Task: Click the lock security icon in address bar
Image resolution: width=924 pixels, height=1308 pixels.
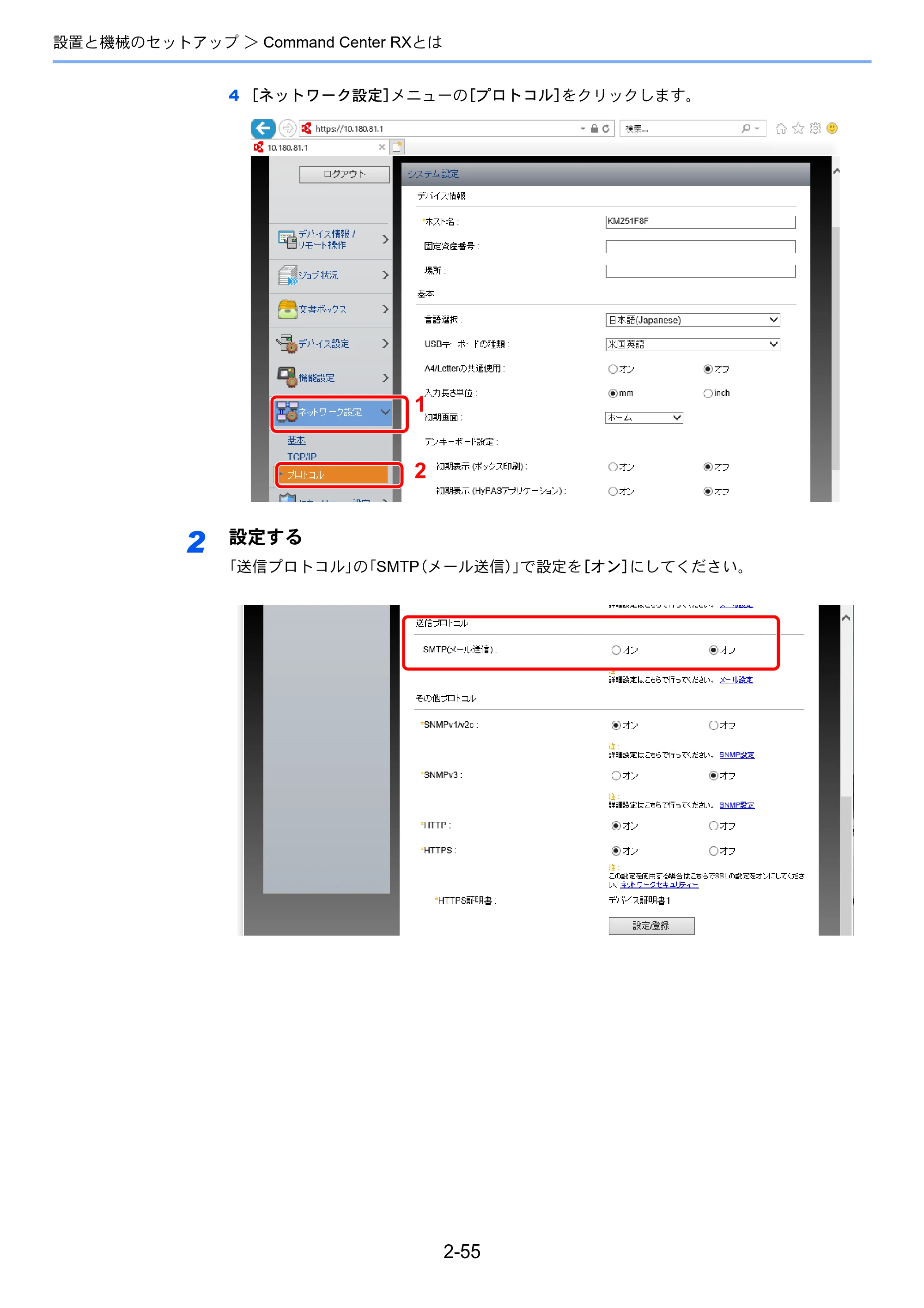Action: tap(594, 128)
